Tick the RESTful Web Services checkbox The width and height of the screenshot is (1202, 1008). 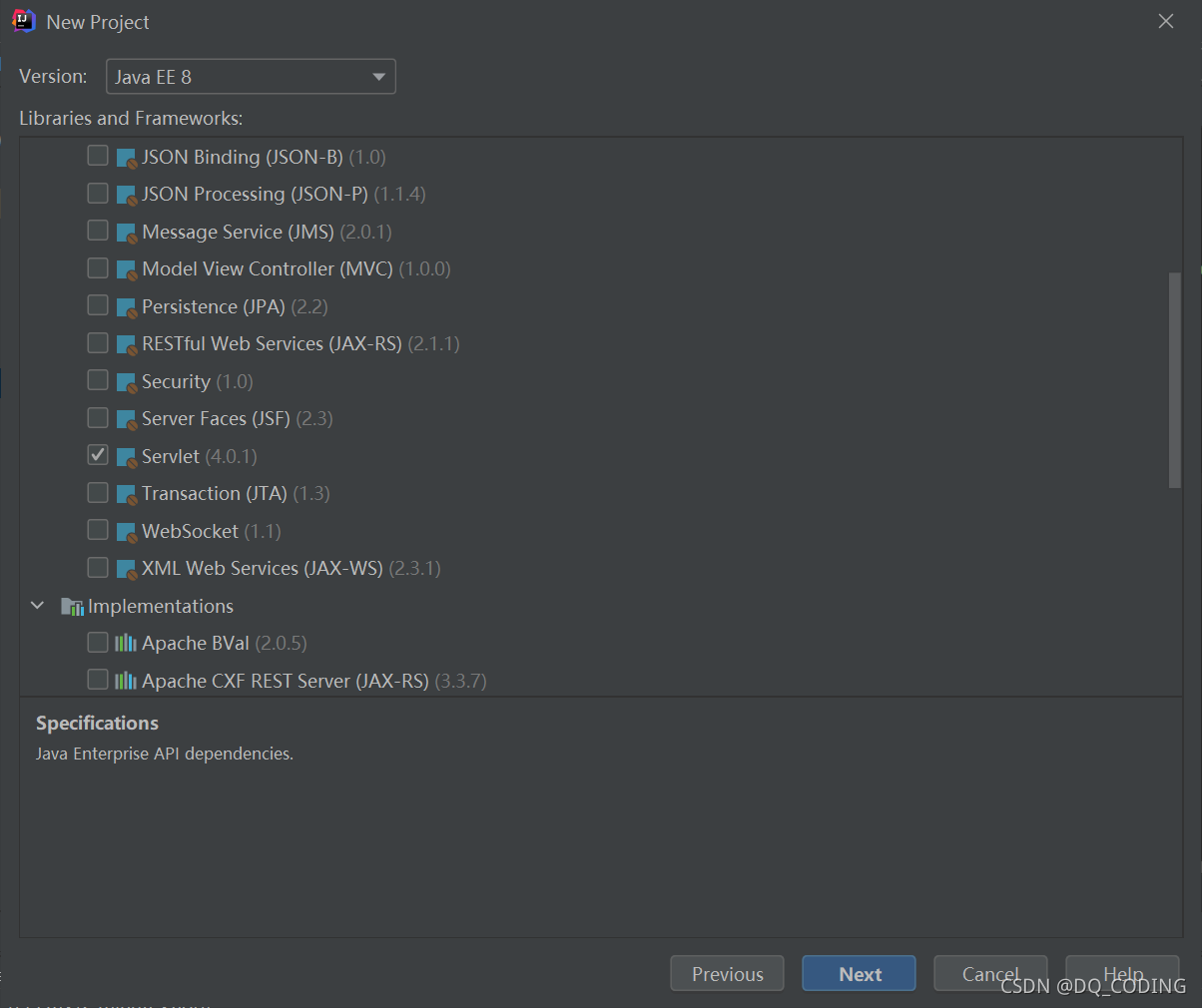98,342
